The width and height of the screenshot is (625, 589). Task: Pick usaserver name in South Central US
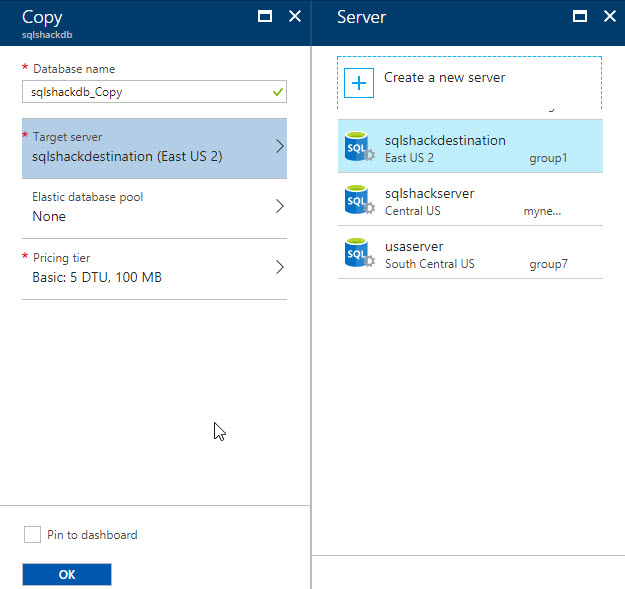413,246
